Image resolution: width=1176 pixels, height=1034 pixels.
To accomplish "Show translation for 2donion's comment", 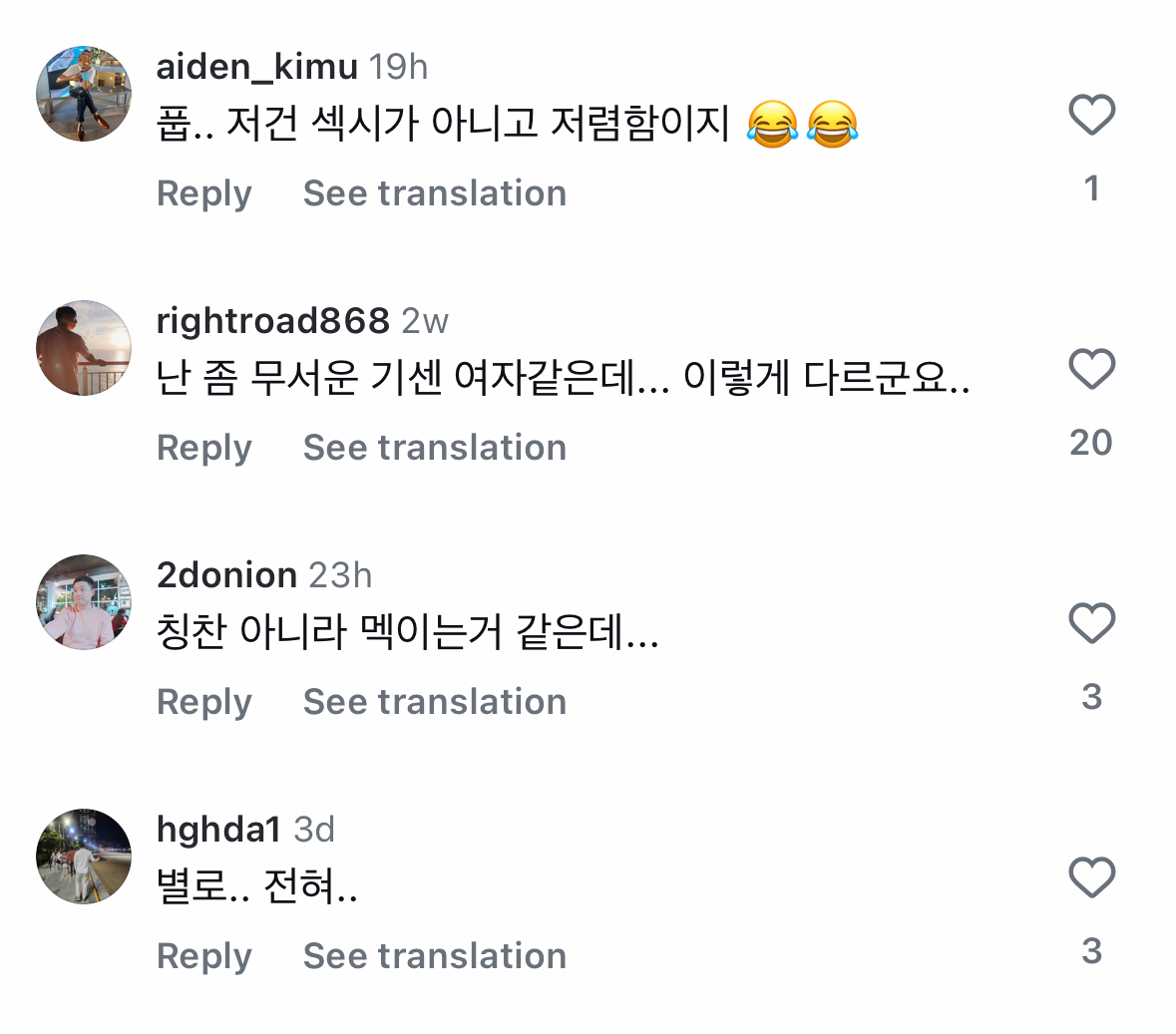I will [x=435, y=702].
